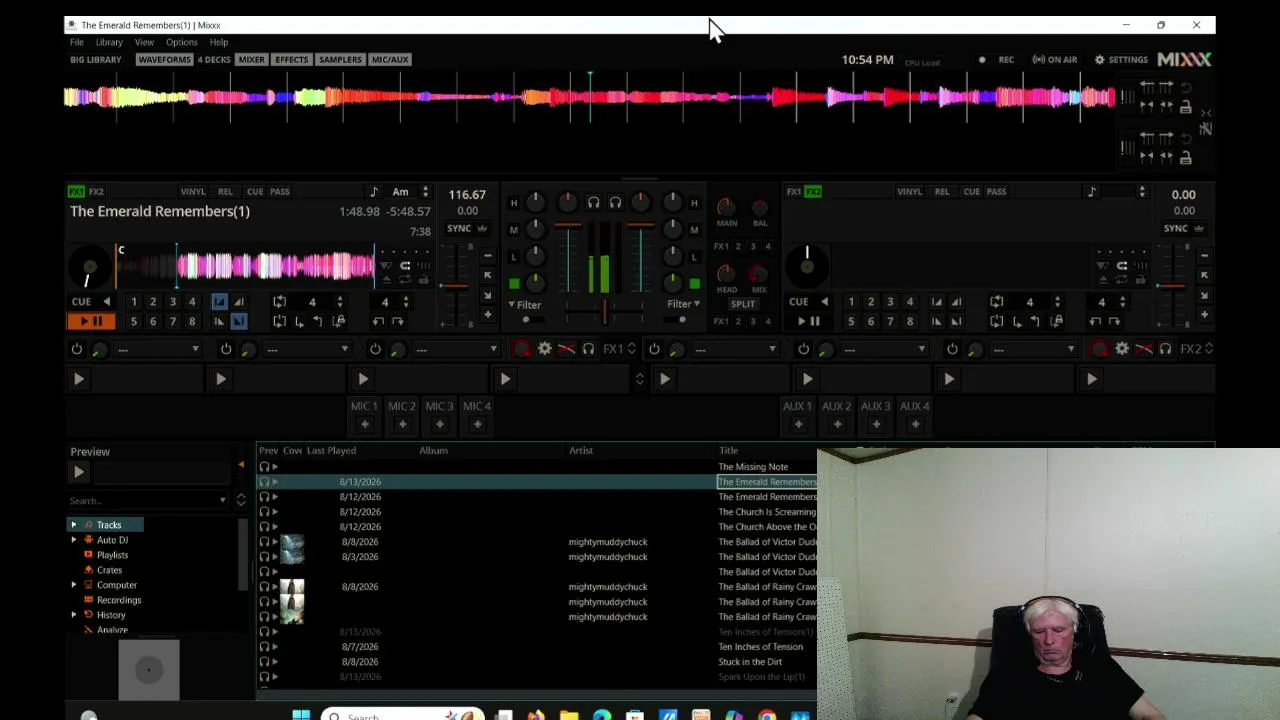Open the Options menu
1280x720 pixels.
pos(181,43)
